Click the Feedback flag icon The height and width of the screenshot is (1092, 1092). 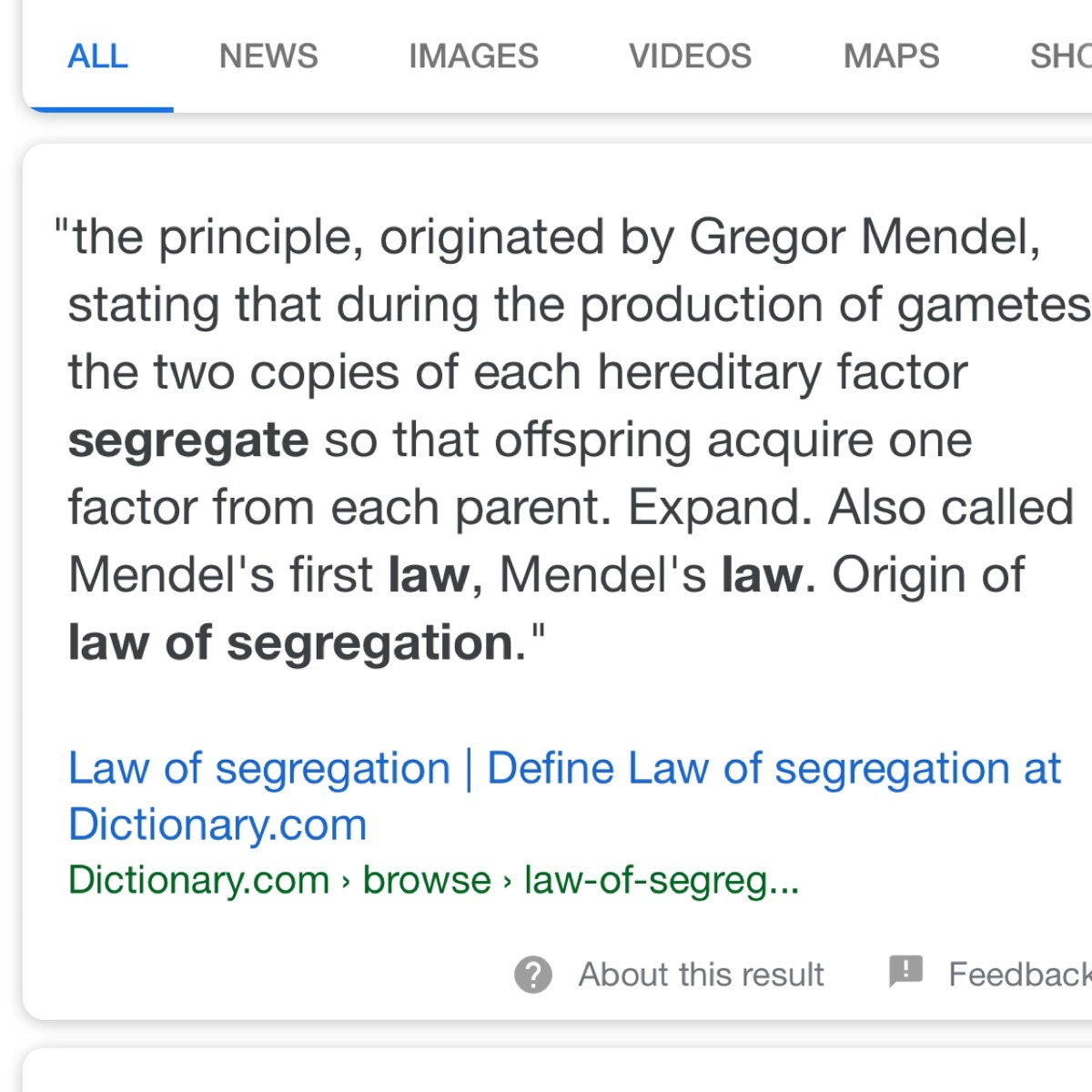tap(905, 973)
